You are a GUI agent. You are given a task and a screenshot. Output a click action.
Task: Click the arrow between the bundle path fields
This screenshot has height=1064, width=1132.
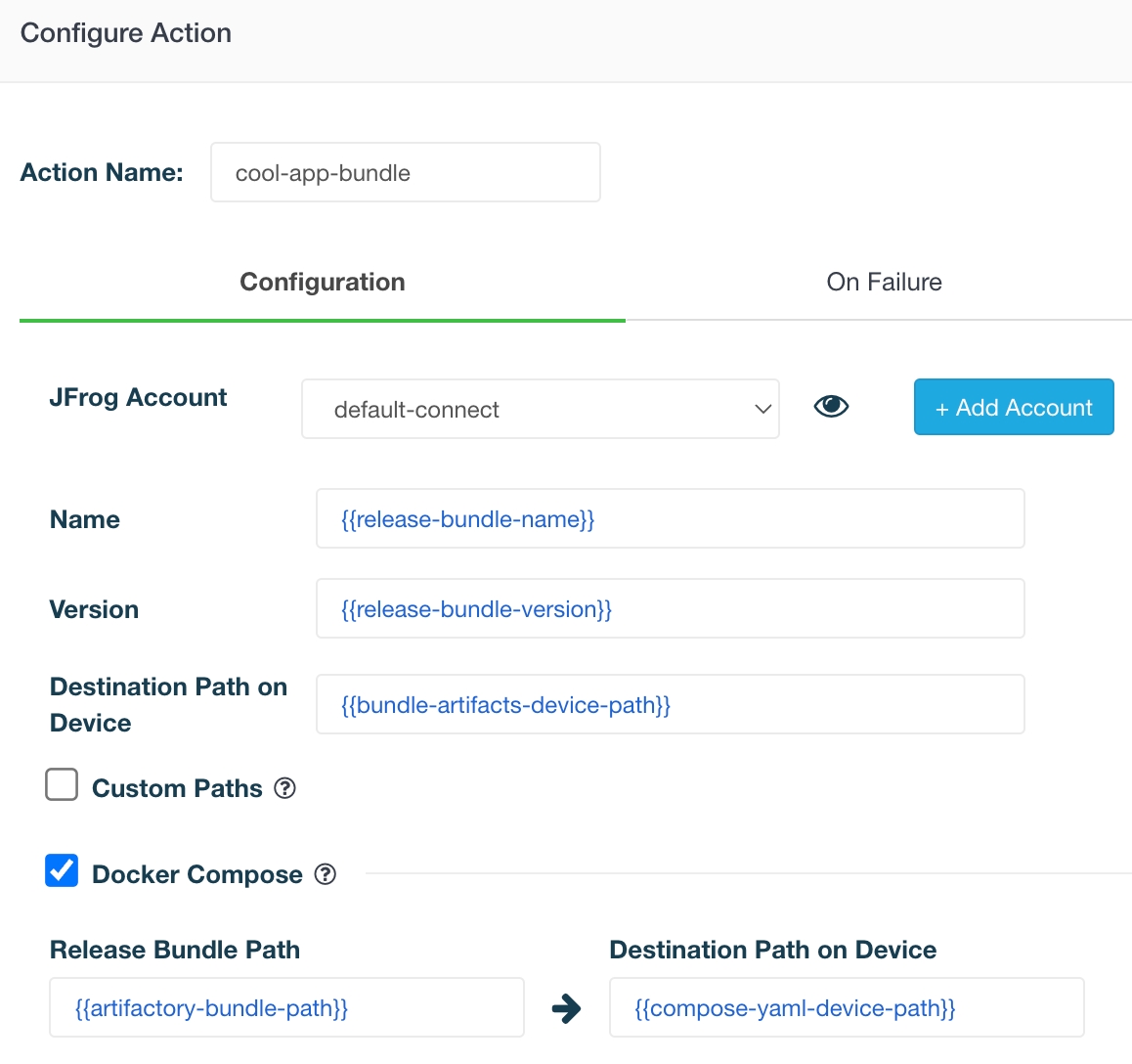click(x=566, y=1008)
